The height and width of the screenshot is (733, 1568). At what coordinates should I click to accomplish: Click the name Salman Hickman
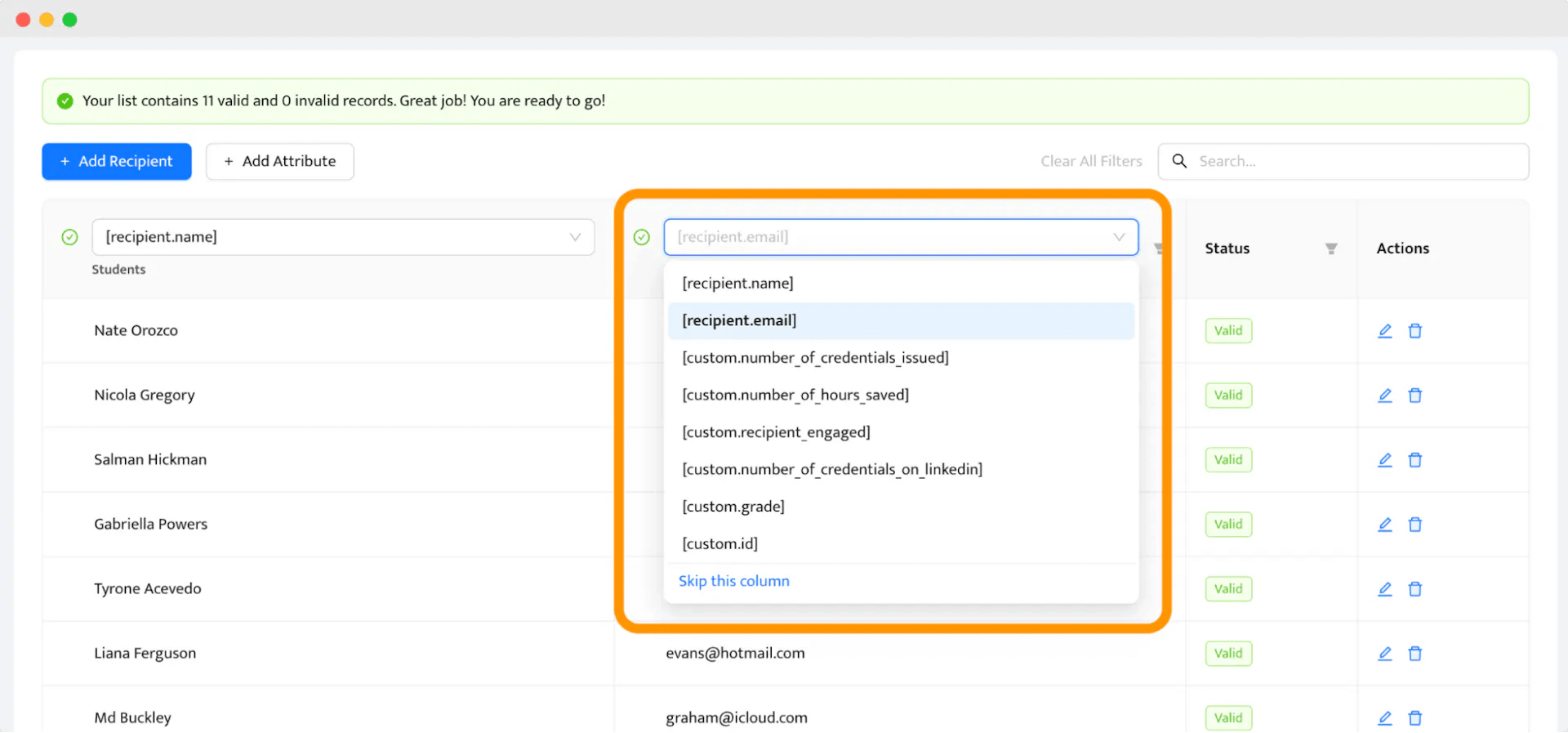pos(150,460)
